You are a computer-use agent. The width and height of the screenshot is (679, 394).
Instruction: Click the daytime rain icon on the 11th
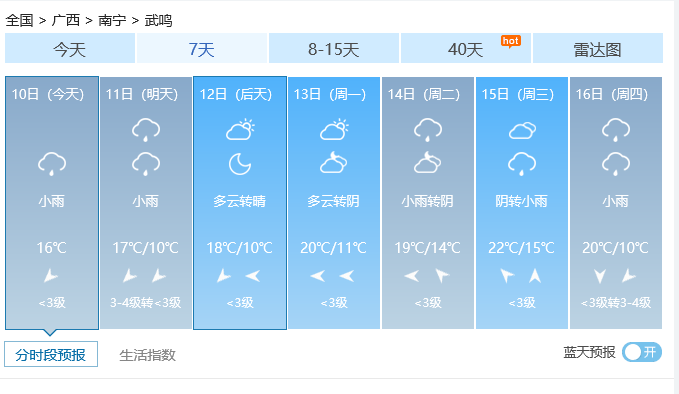pyautogui.click(x=146, y=130)
